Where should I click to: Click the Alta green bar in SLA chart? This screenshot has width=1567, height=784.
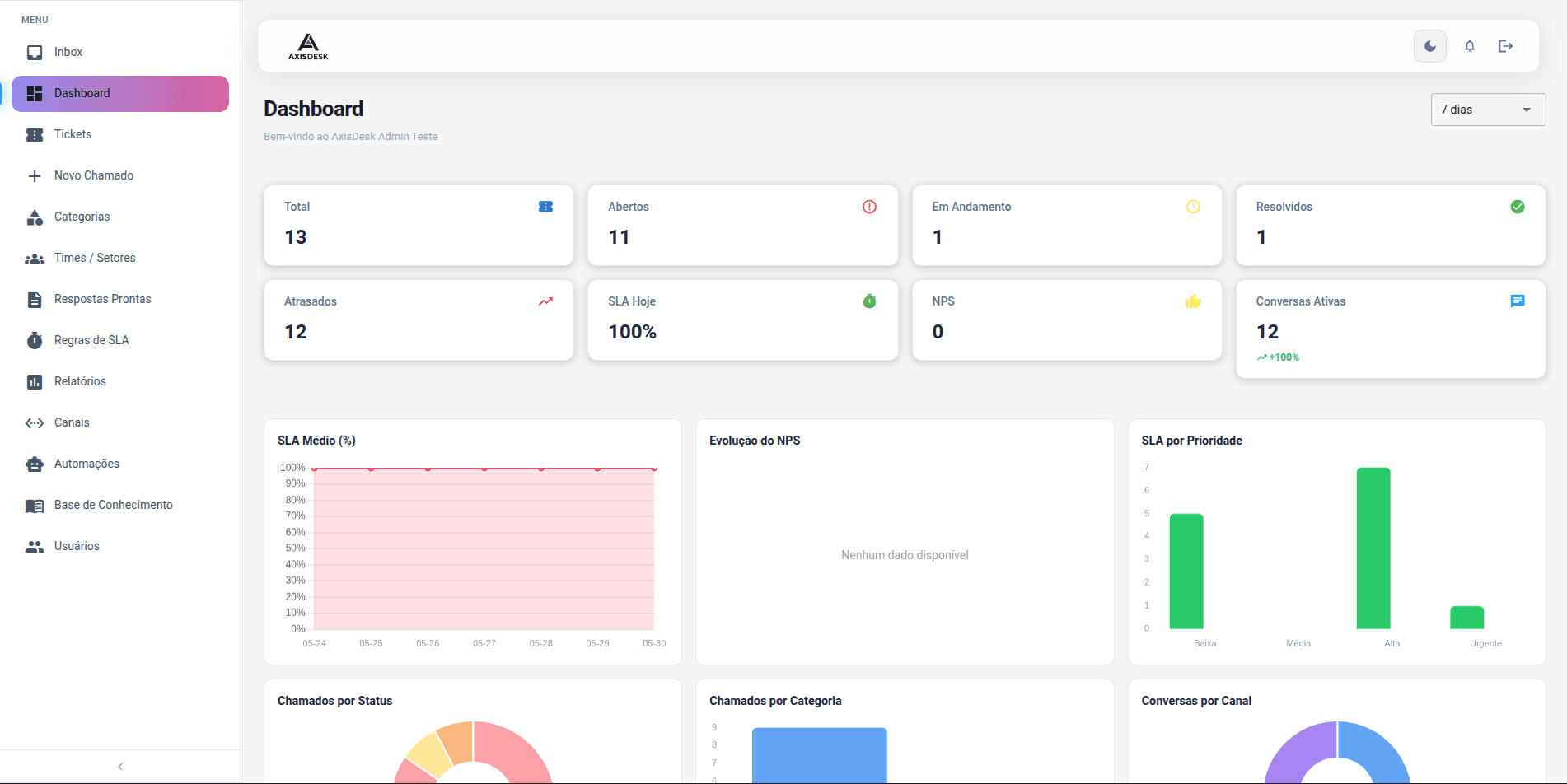(1373, 548)
